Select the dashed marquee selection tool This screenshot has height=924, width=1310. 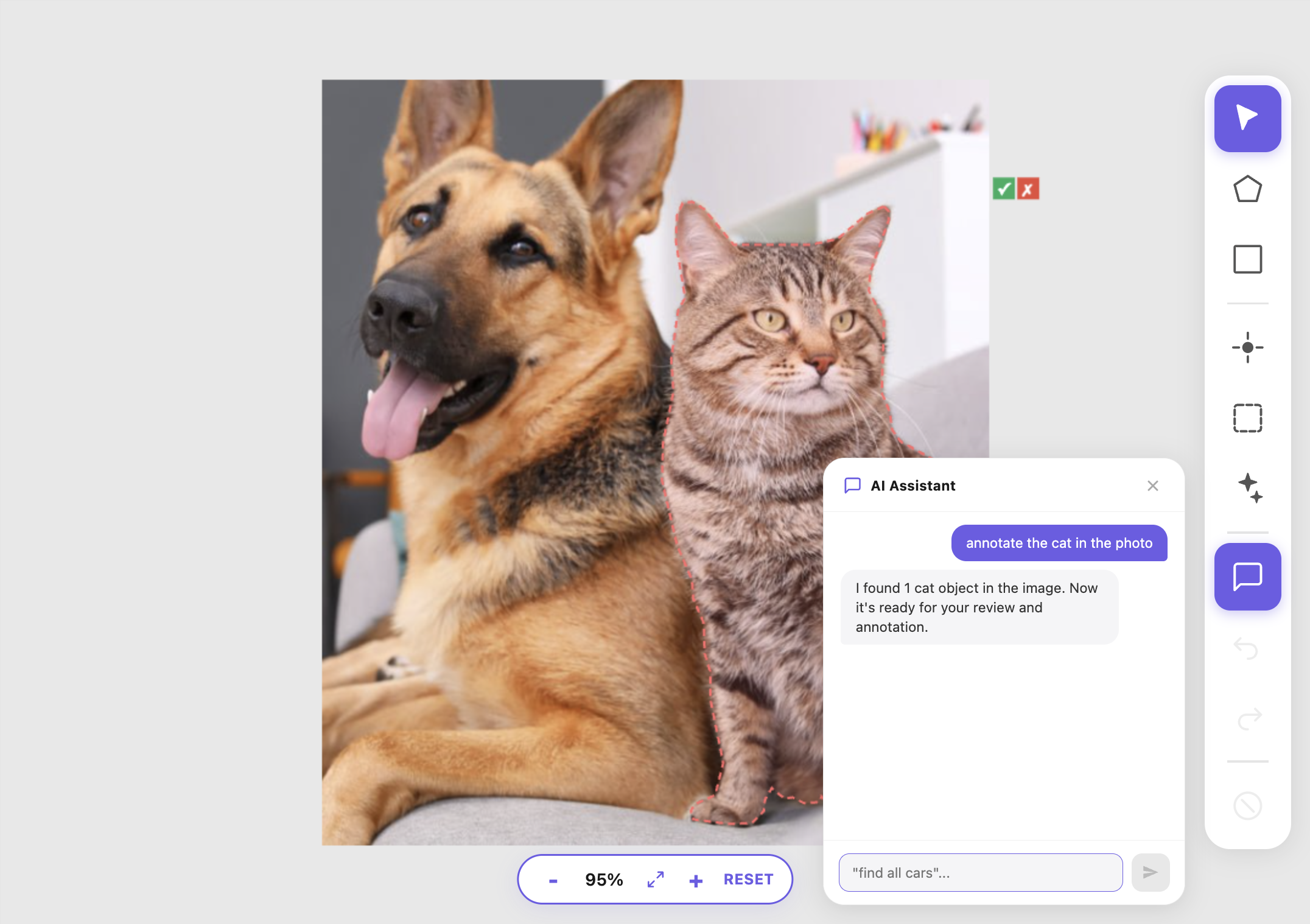click(x=1247, y=418)
